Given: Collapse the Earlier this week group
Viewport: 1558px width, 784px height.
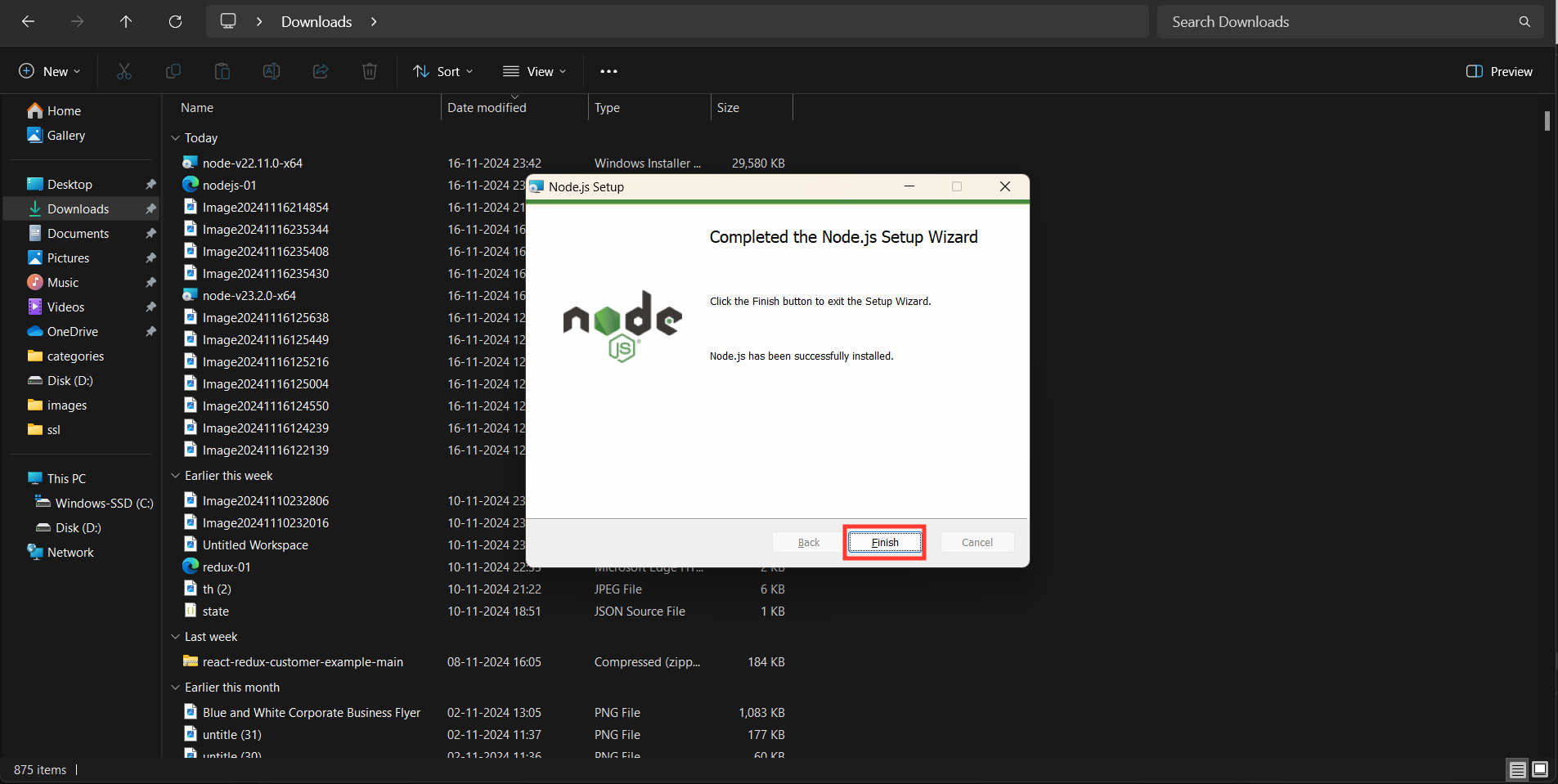Looking at the screenshot, I should click(175, 476).
